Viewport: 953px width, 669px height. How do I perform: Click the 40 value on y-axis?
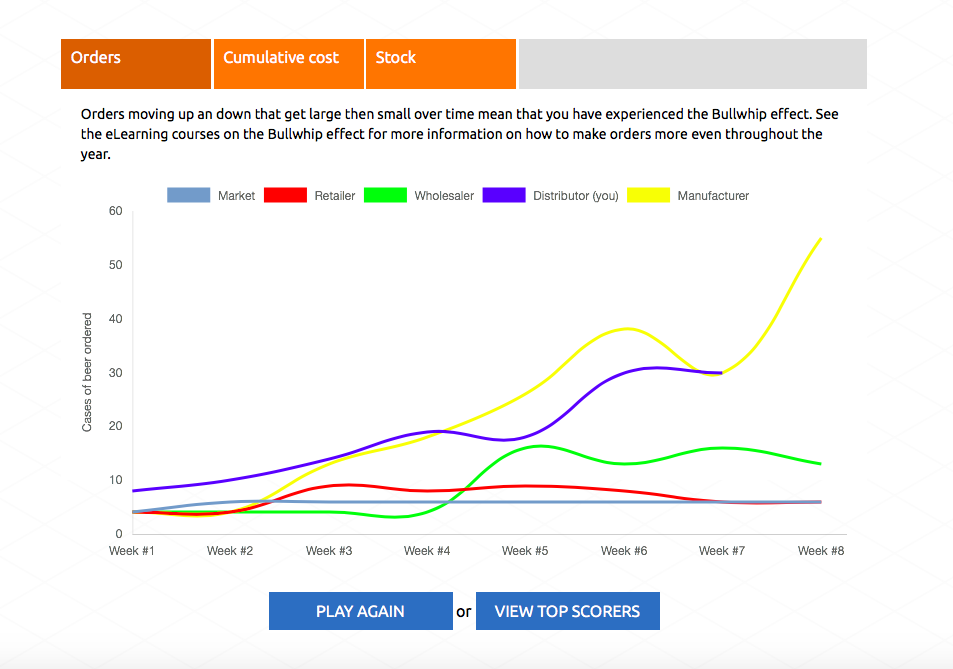pos(115,318)
